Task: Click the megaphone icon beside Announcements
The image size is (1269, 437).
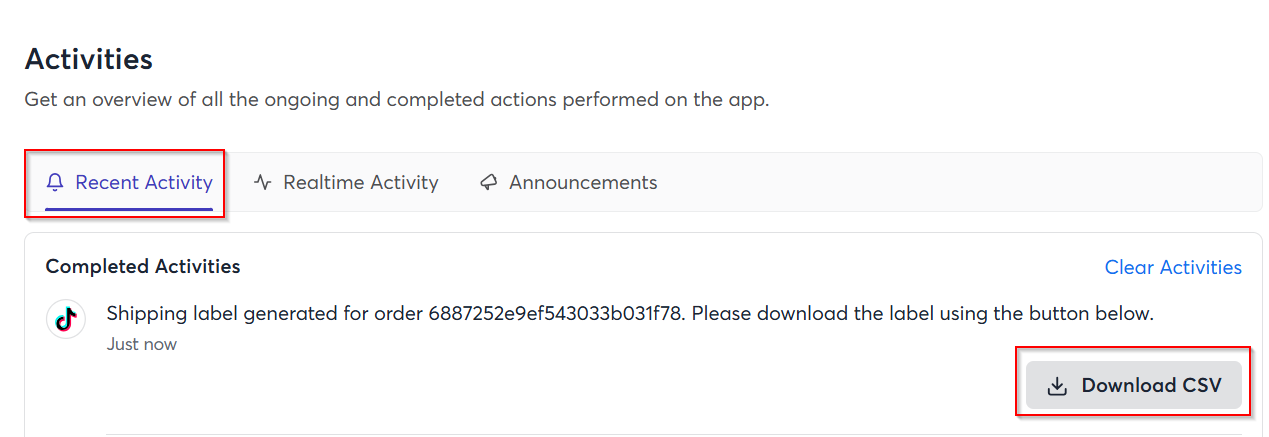Action: 489,183
